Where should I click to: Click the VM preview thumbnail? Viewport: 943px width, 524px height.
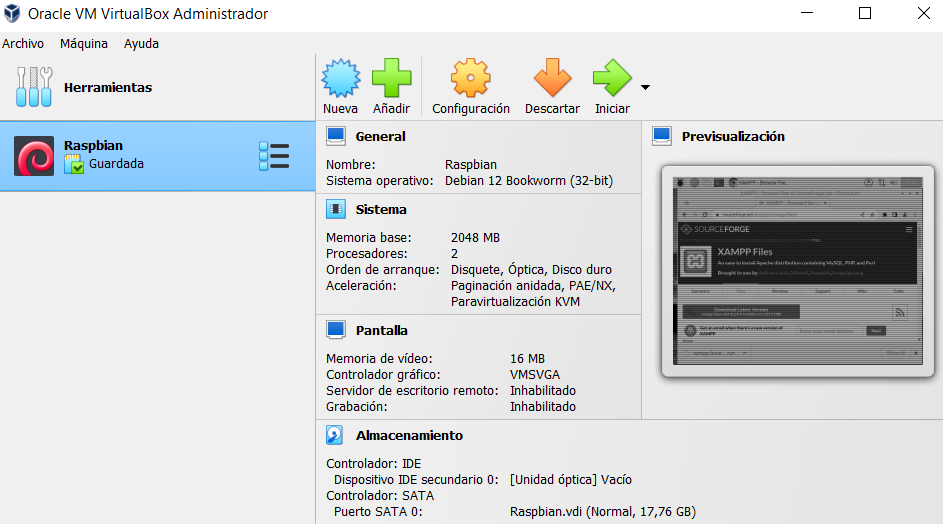pos(797,271)
